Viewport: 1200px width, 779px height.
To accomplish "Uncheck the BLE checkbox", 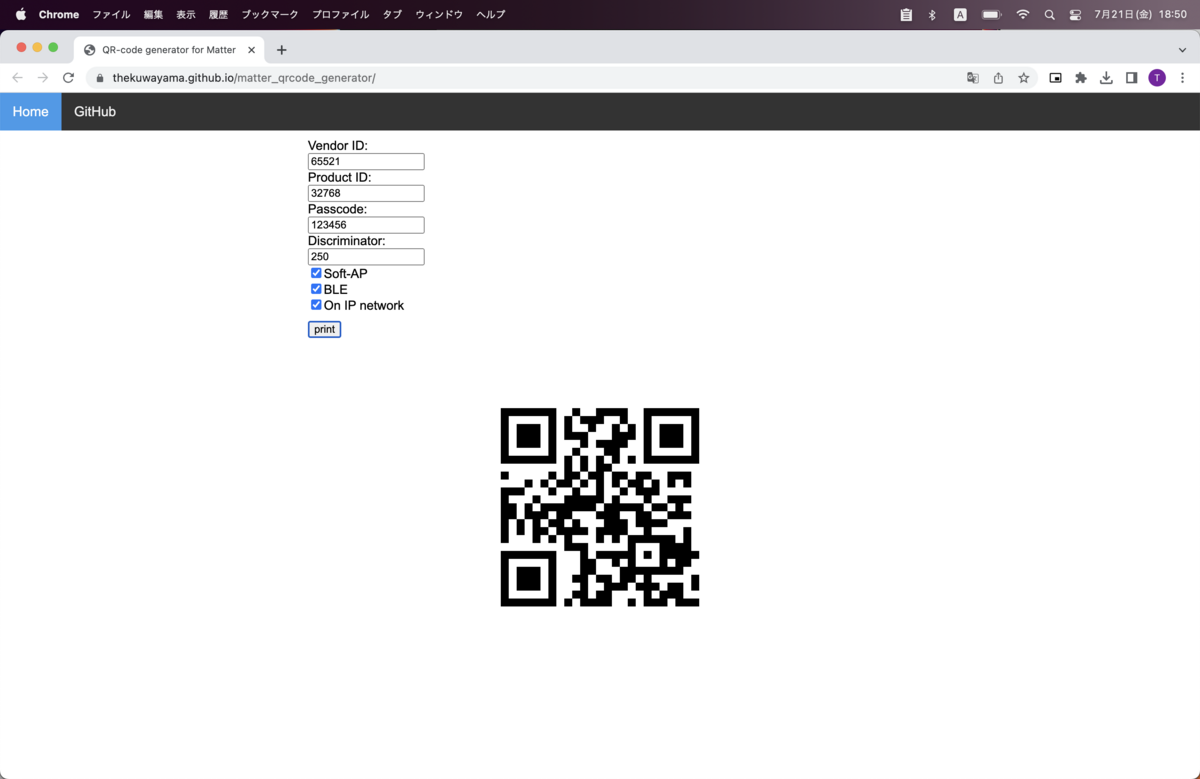I will coord(316,289).
